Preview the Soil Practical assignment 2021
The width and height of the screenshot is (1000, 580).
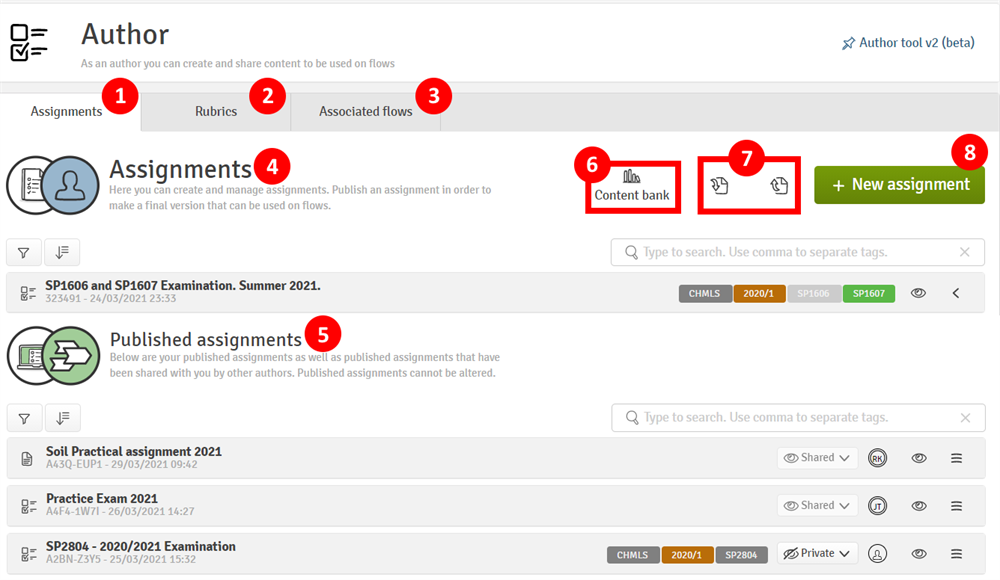coord(918,457)
